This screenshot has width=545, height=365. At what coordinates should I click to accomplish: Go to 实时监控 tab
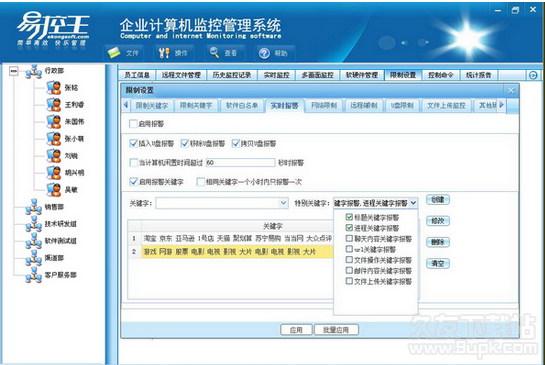pos(277,75)
